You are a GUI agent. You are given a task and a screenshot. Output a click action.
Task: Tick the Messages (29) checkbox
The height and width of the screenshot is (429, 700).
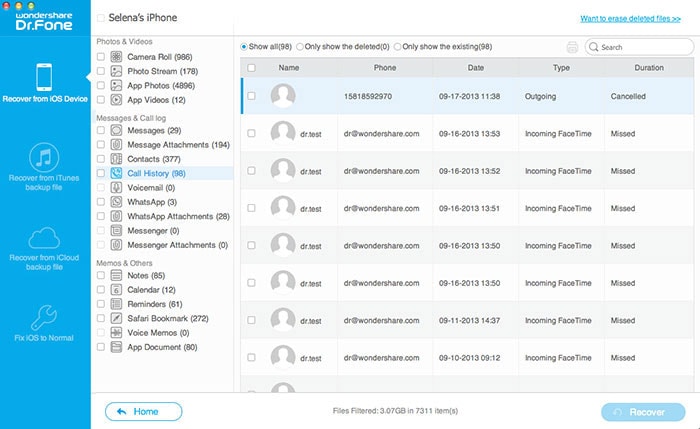[x=101, y=130]
